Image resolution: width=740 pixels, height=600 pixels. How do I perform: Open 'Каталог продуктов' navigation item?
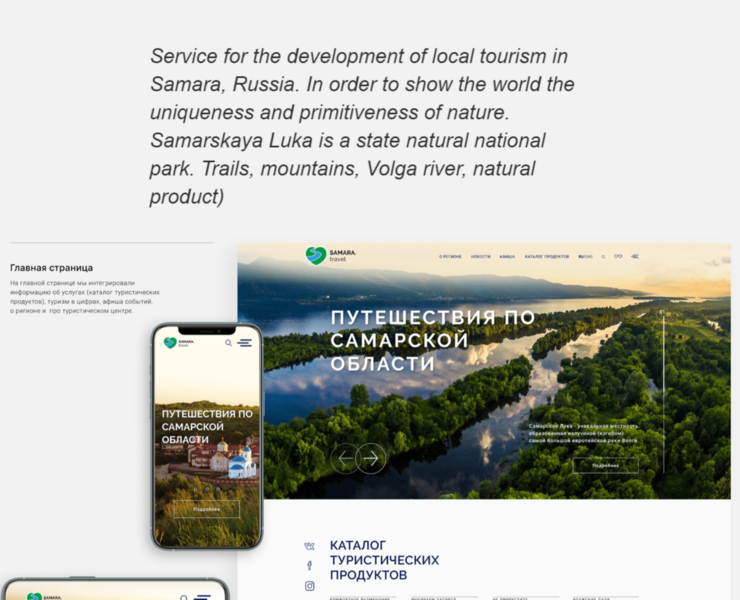[547, 257]
